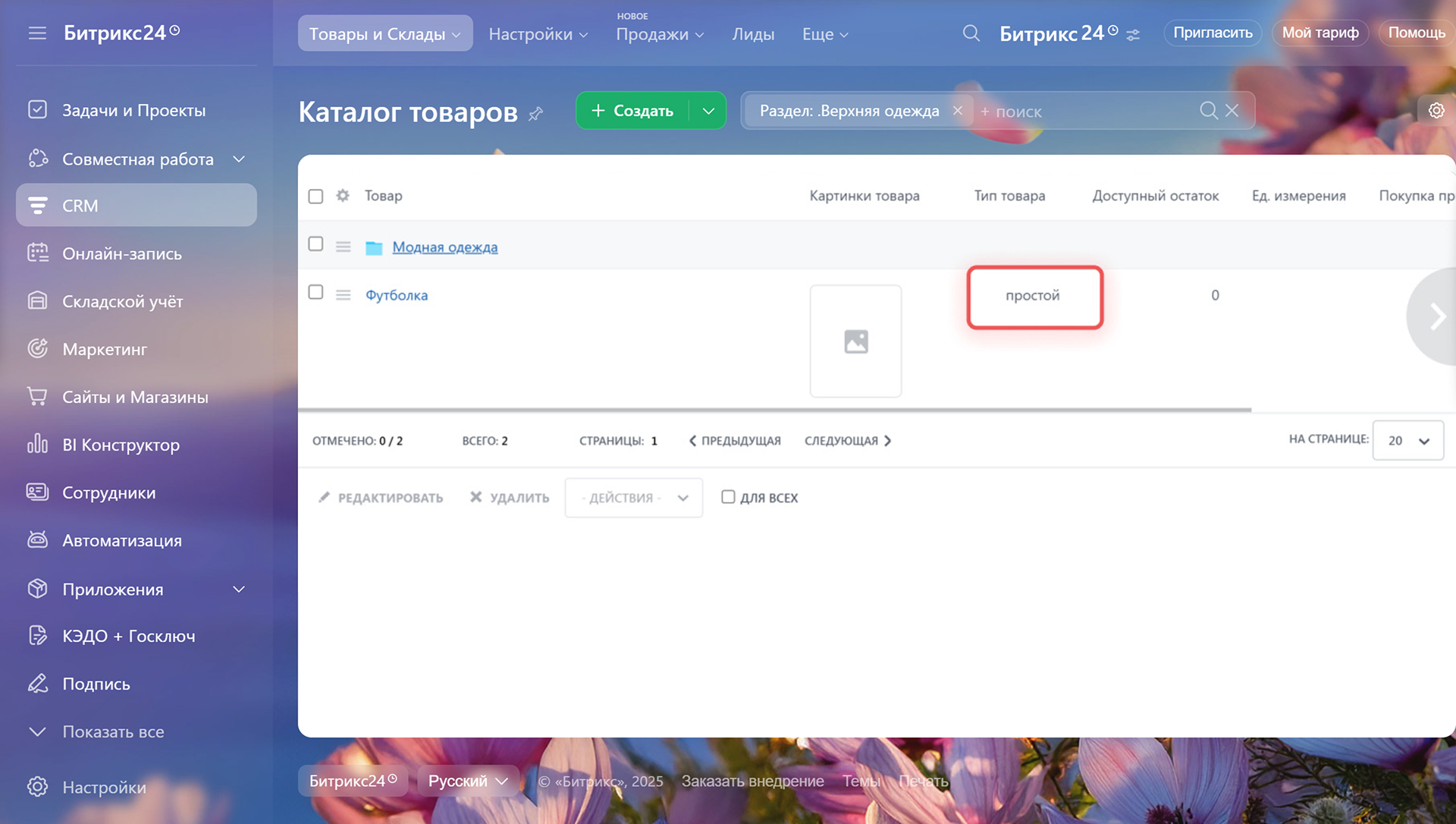
Task: Check the Футболка row checkbox
Action: coord(315,292)
